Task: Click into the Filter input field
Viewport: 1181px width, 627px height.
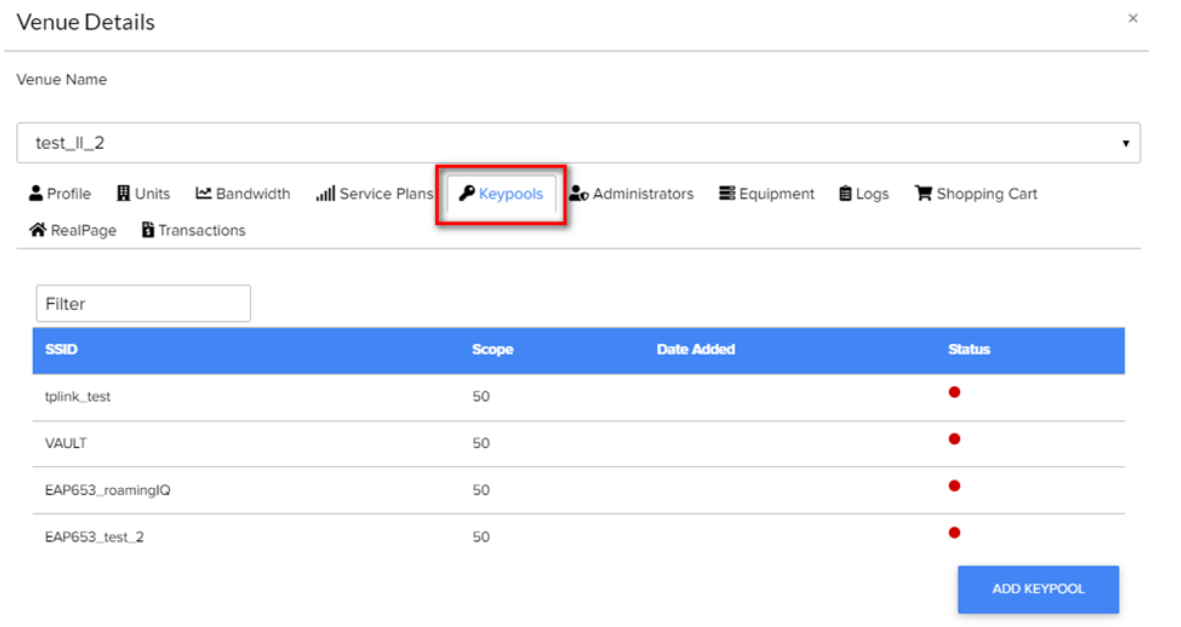Action: tap(143, 304)
